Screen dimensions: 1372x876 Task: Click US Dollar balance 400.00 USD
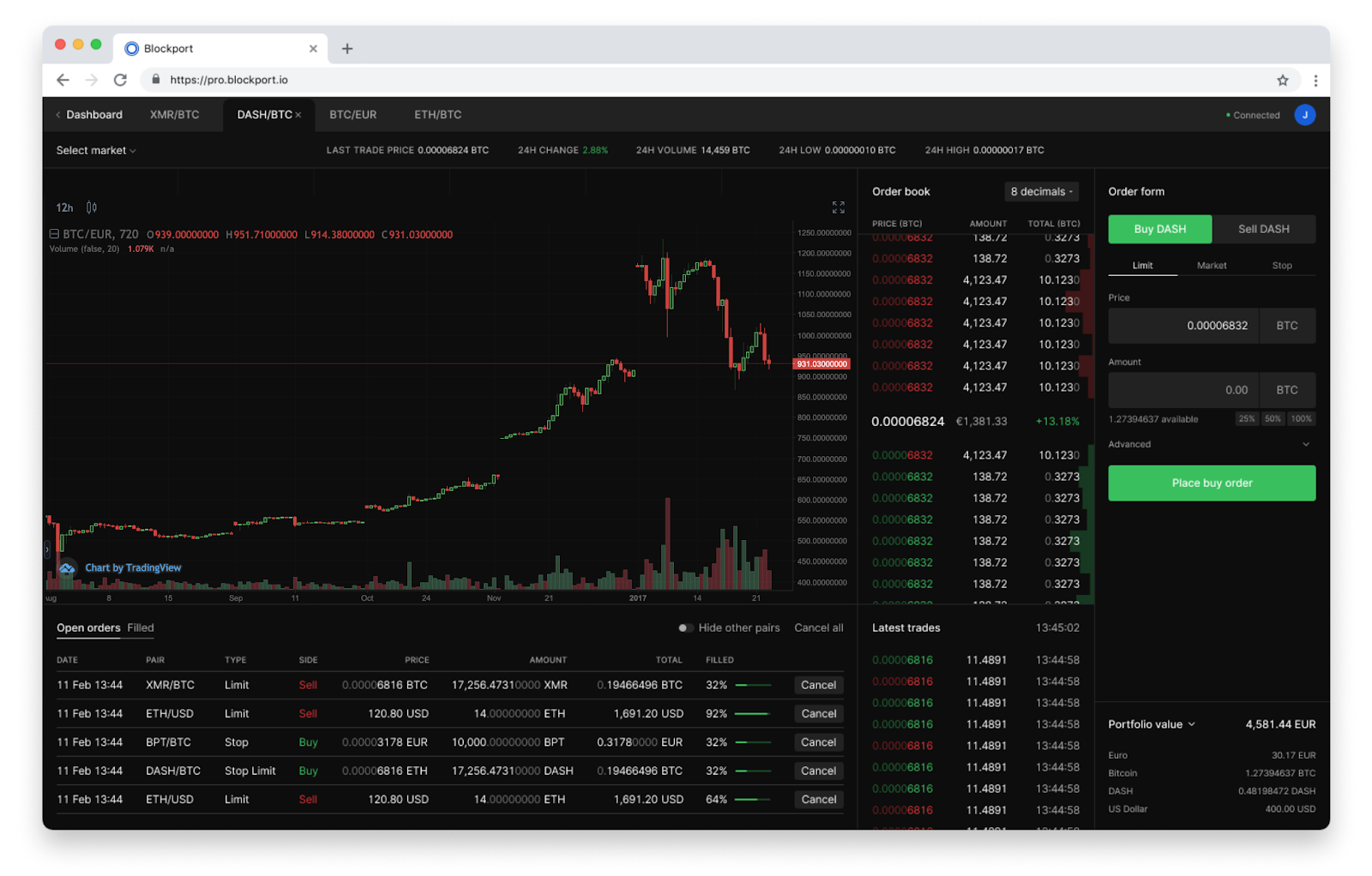(x=1290, y=809)
